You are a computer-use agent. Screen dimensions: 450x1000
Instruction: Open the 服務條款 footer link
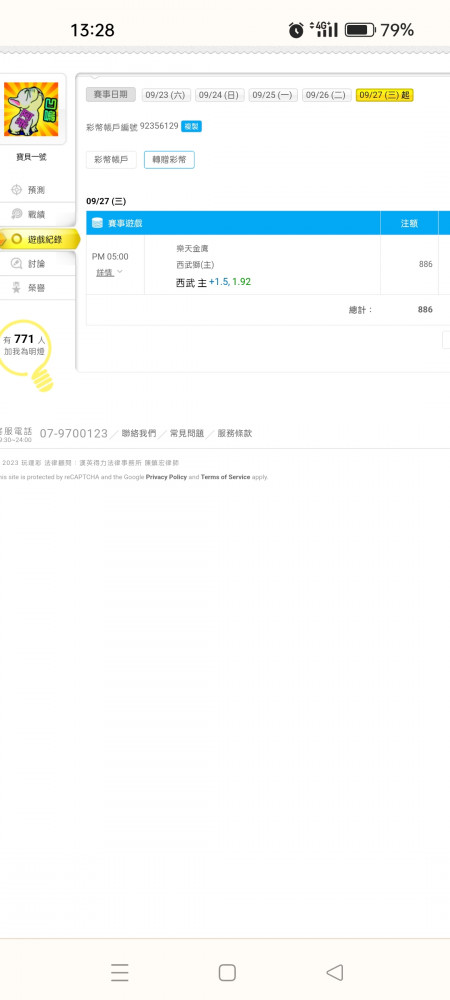tap(235, 433)
